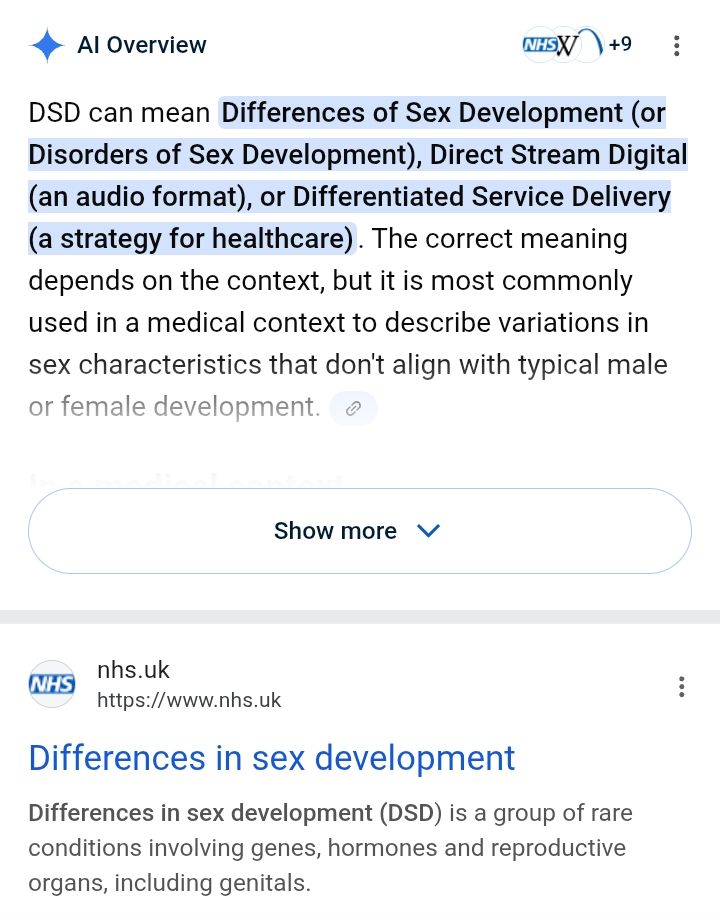This screenshot has width=720, height=915.
Task: Click highlighted 'Differences of Sex Development' phrase
Action: pyautogui.click(x=423, y=113)
